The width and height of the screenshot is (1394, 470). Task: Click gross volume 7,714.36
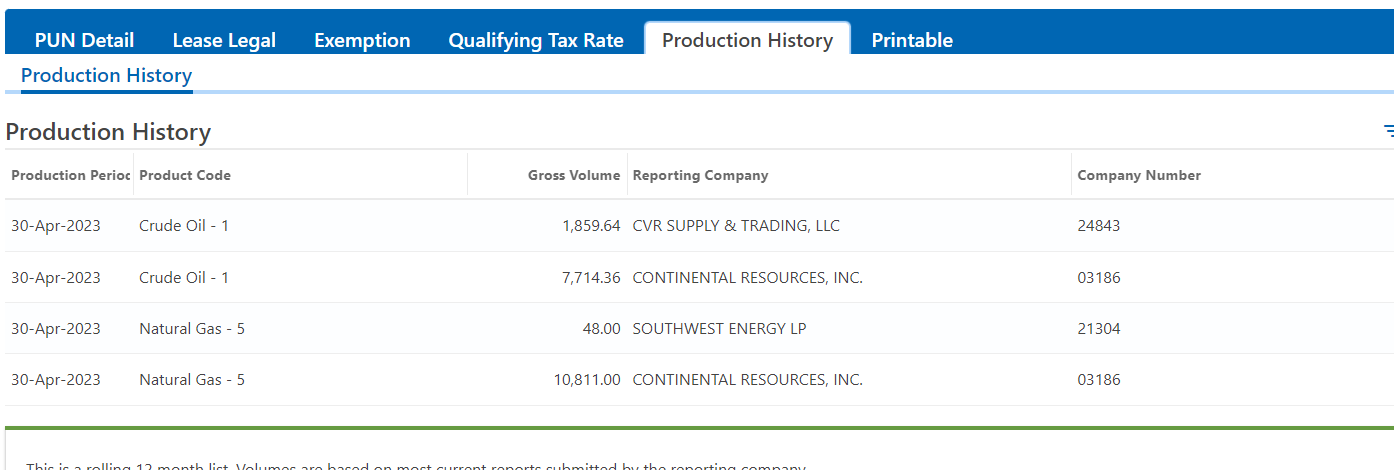click(591, 278)
